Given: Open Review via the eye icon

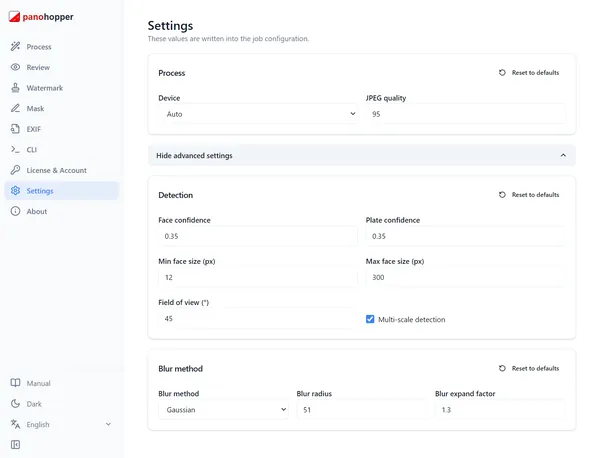Looking at the screenshot, I should pos(15,67).
